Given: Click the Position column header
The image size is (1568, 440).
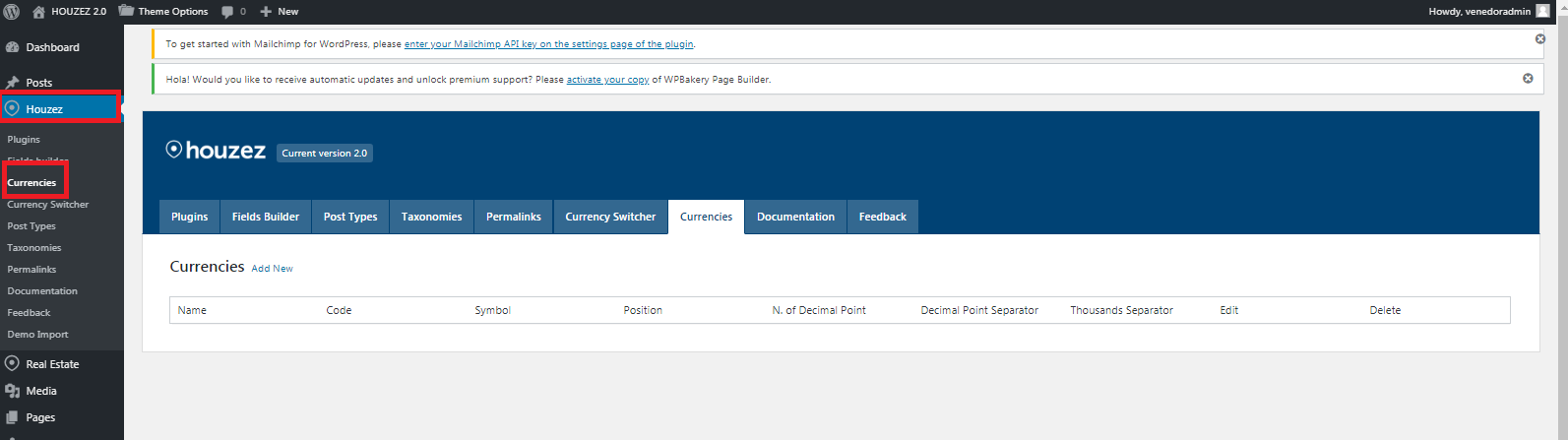Looking at the screenshot, I should [643, 310].
